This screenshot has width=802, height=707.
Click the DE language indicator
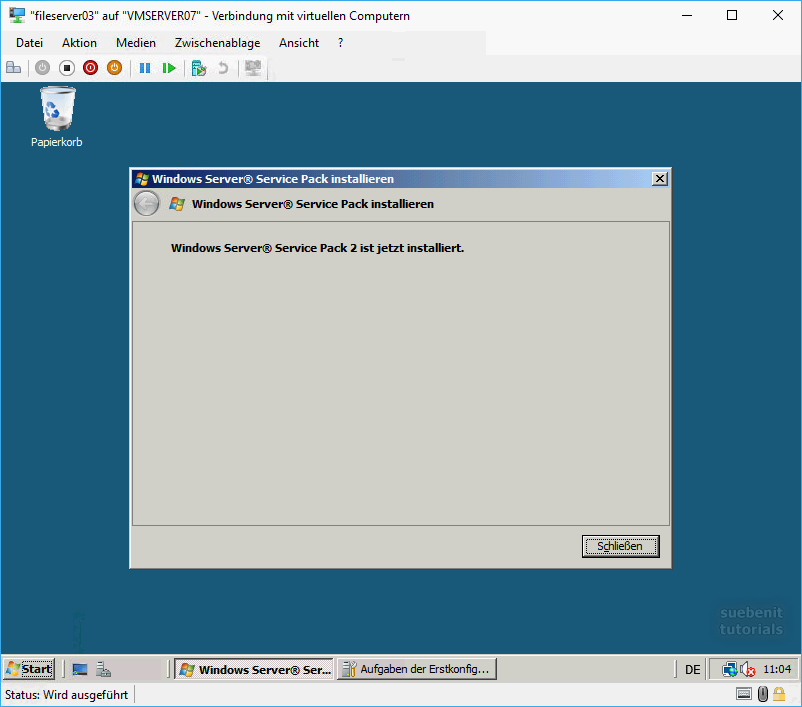[693, 669]
